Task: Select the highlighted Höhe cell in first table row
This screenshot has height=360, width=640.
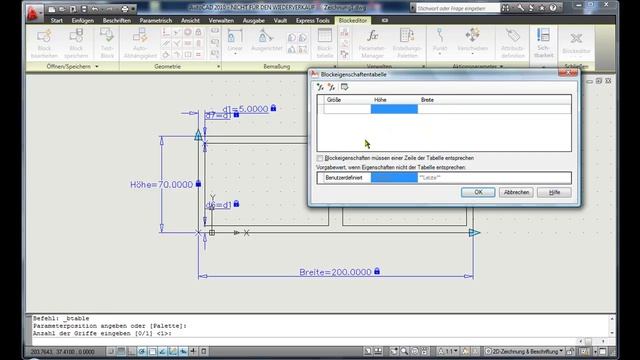Action: pos(394,109)
